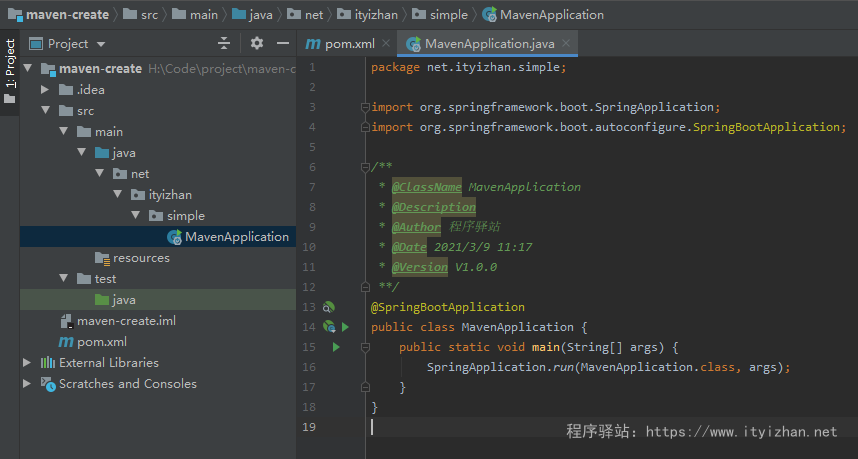Hide the Project panel with minimize icon

[x=283, y=43]
